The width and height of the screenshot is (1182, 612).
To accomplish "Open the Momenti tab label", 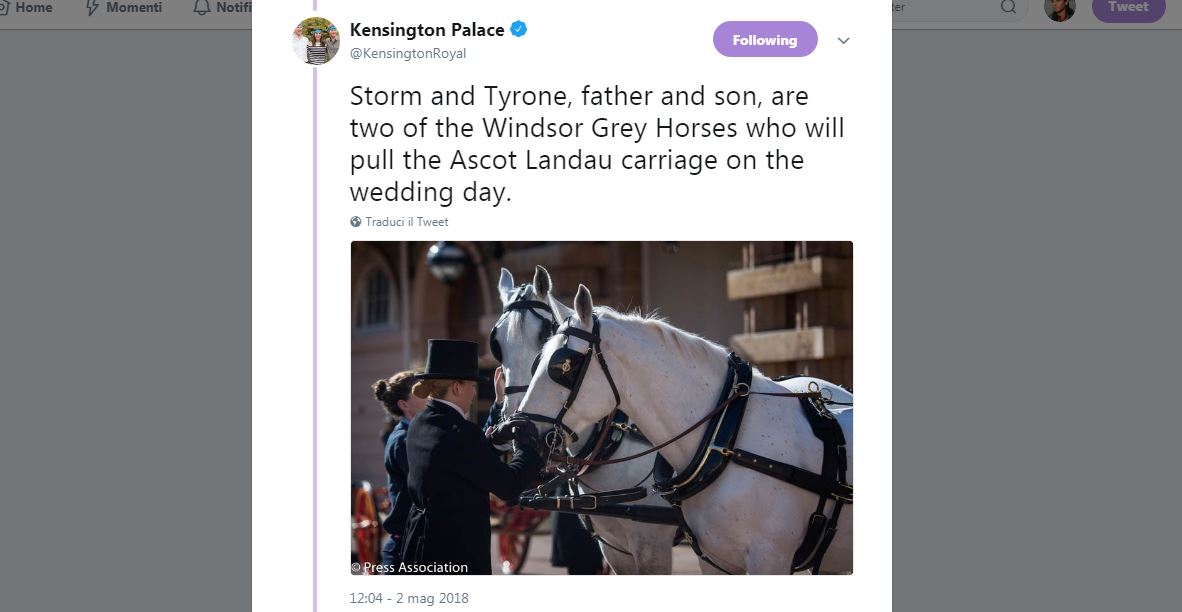I will (x=133, y=7).
